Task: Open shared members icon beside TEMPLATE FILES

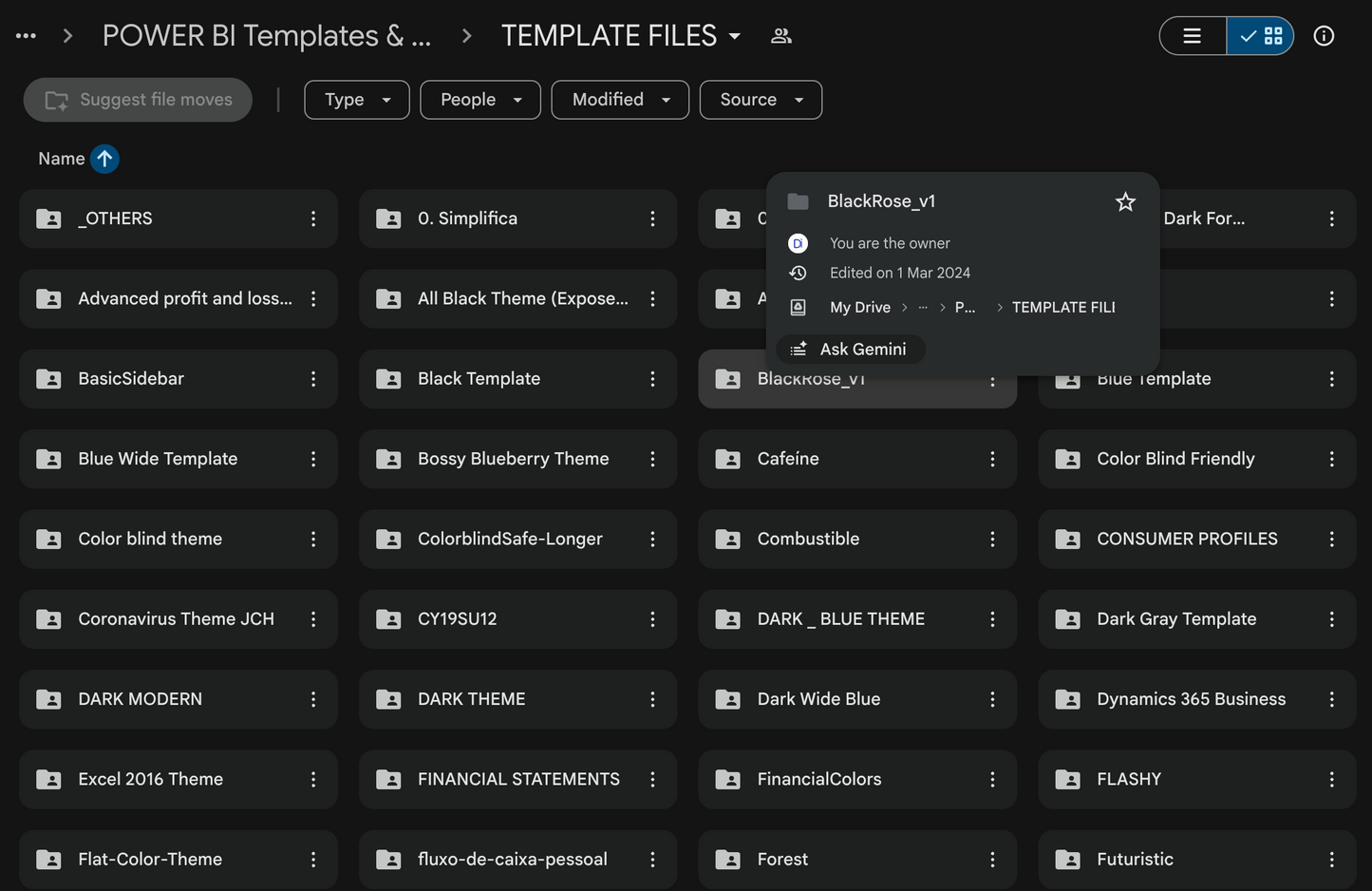Action: [781, 36]
